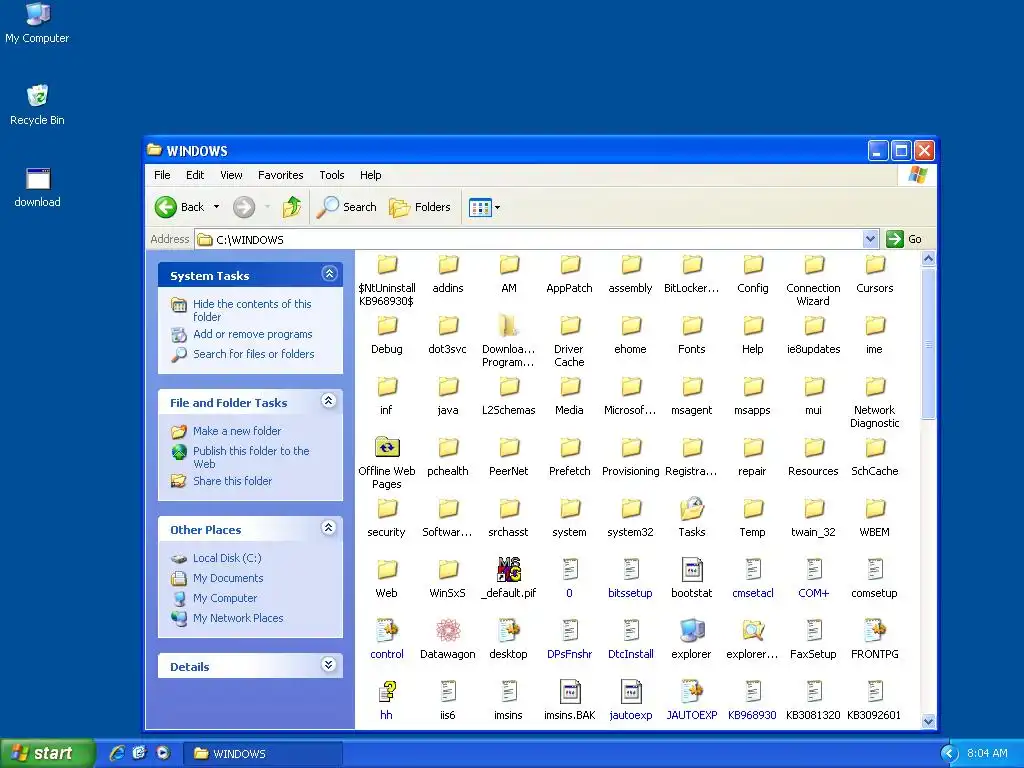The height and width of the screenshot is (768, 1024).
Task: Select the Offline Web Pages folder
Action: [x=387, y=463]
